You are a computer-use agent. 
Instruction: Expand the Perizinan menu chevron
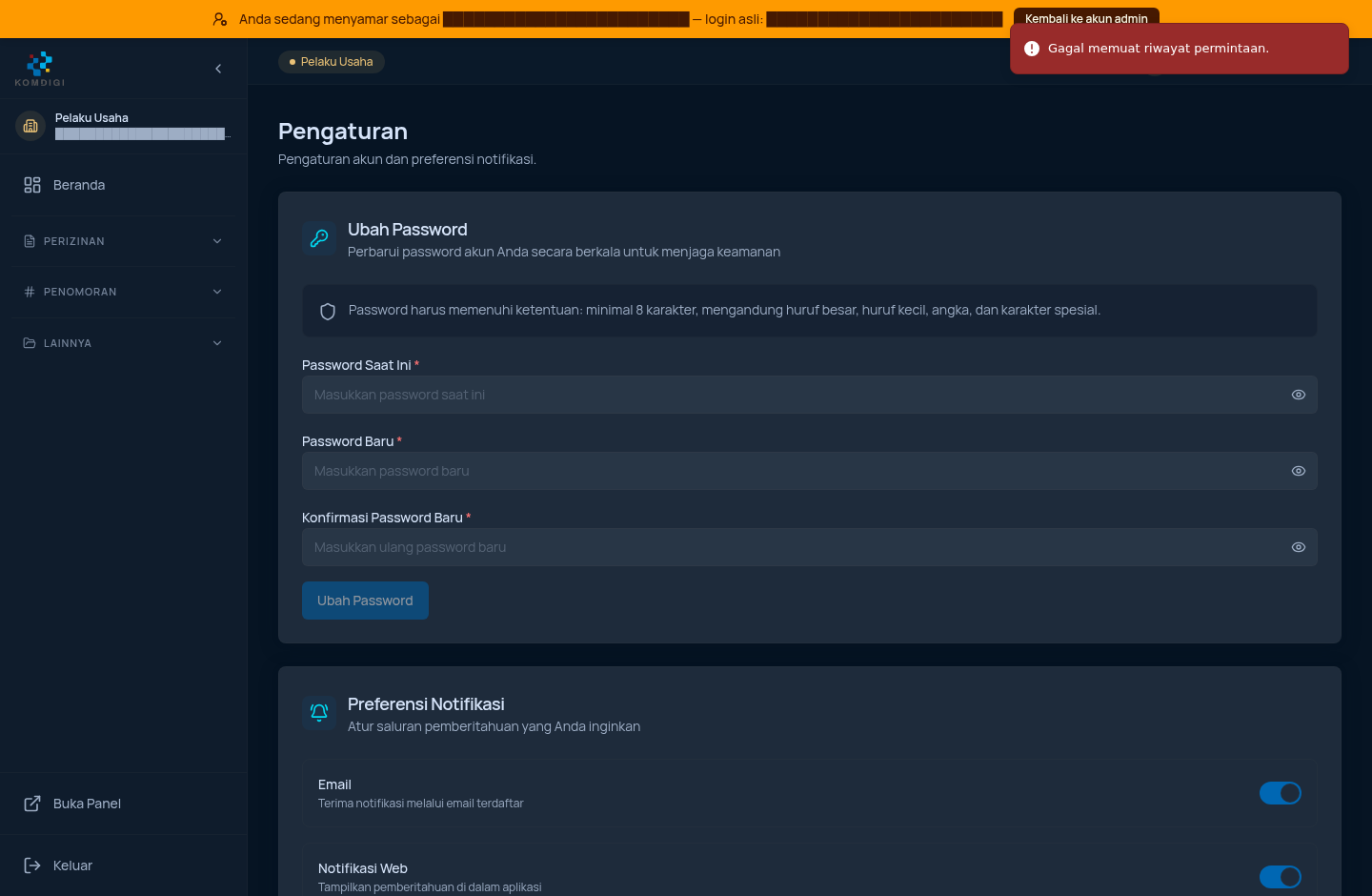(x=217, y=241)
